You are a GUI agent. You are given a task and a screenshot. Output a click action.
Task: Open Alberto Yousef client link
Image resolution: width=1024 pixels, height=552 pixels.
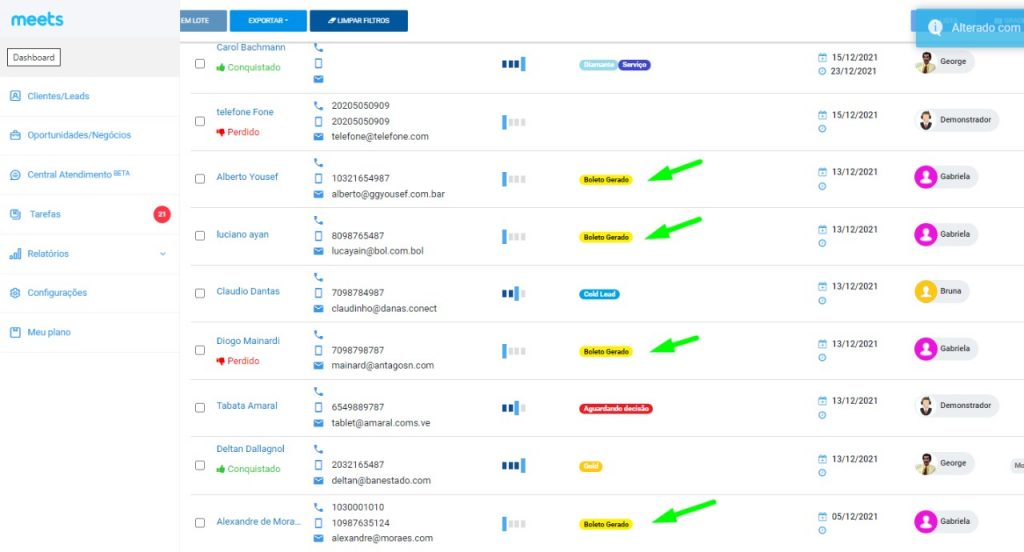(x=247, y=176)
